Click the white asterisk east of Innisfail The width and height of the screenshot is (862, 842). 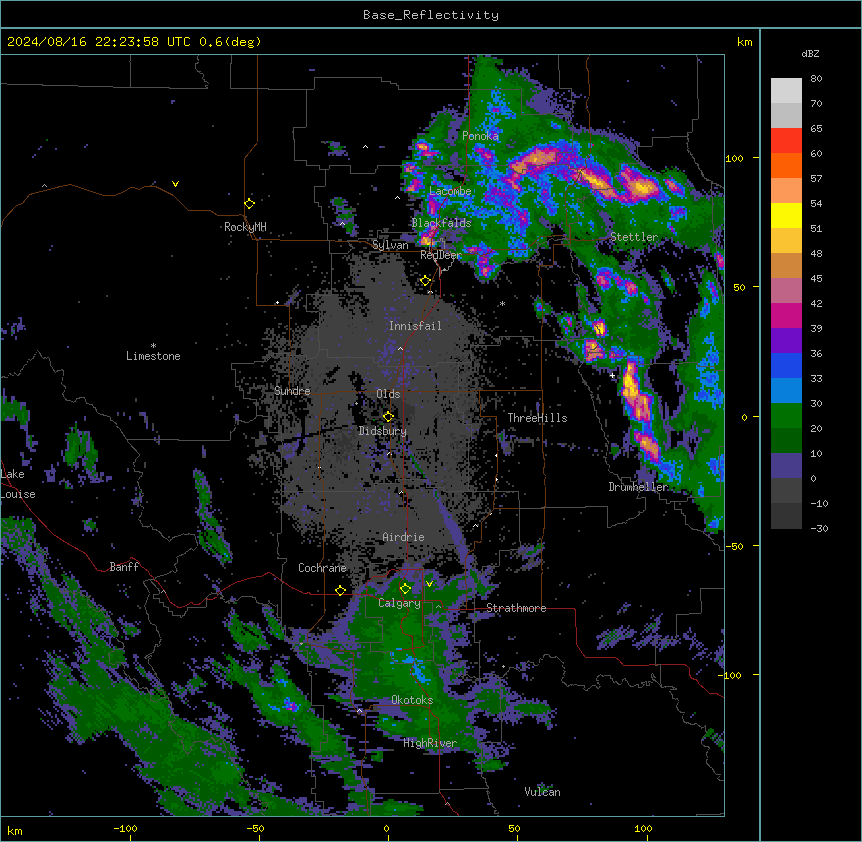[x=502, y=303]
